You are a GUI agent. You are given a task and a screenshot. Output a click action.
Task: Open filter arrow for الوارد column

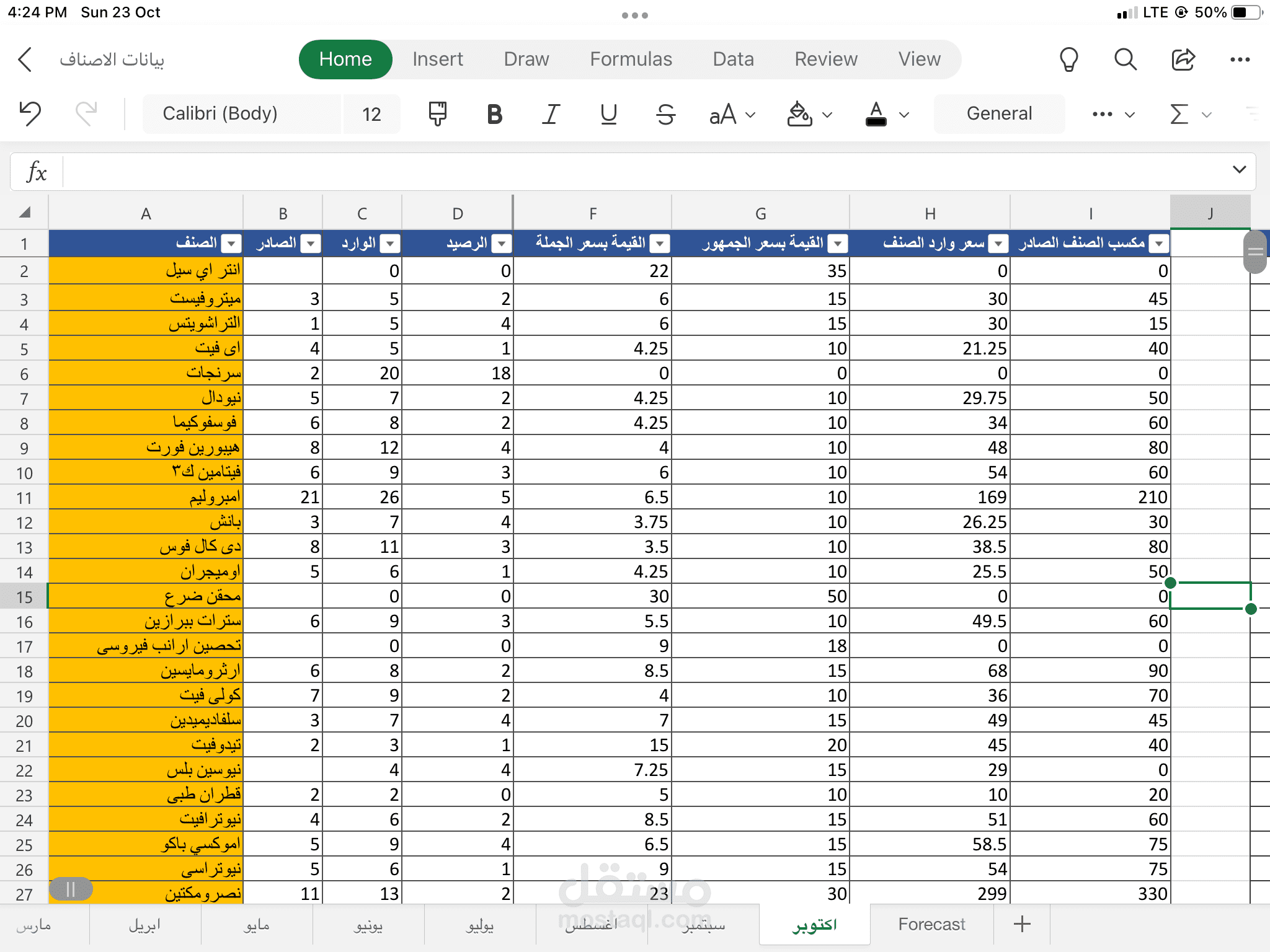click(390, 244)
